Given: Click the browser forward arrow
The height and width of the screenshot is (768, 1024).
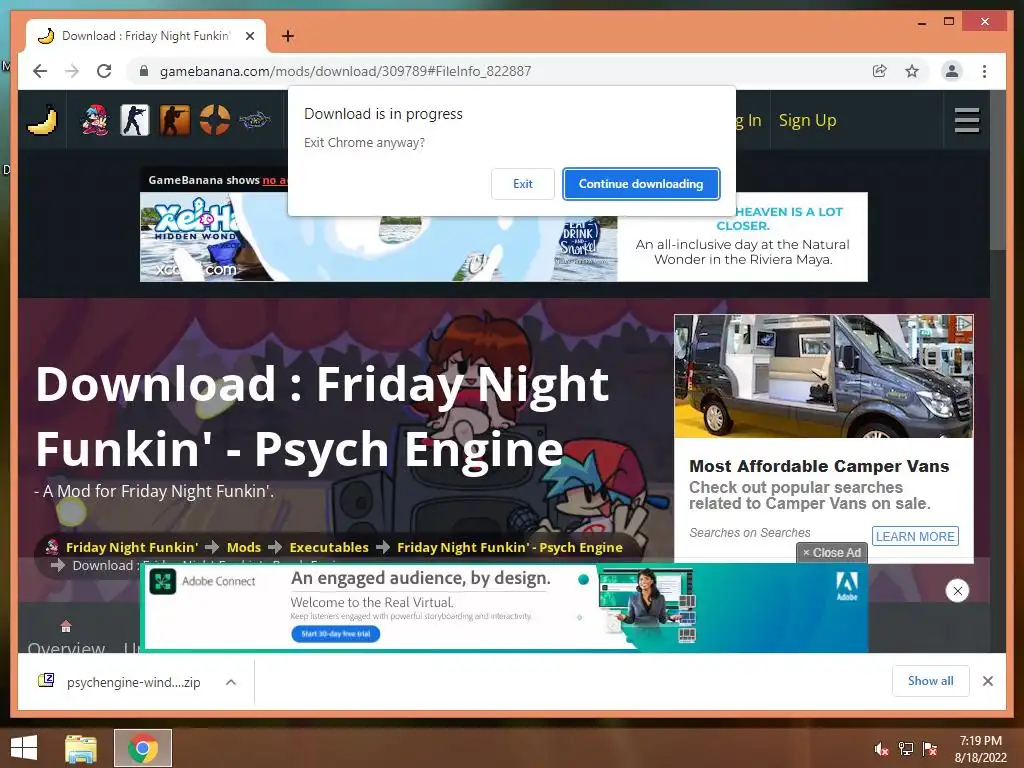Looking at the screenshot, I should 72,71.
